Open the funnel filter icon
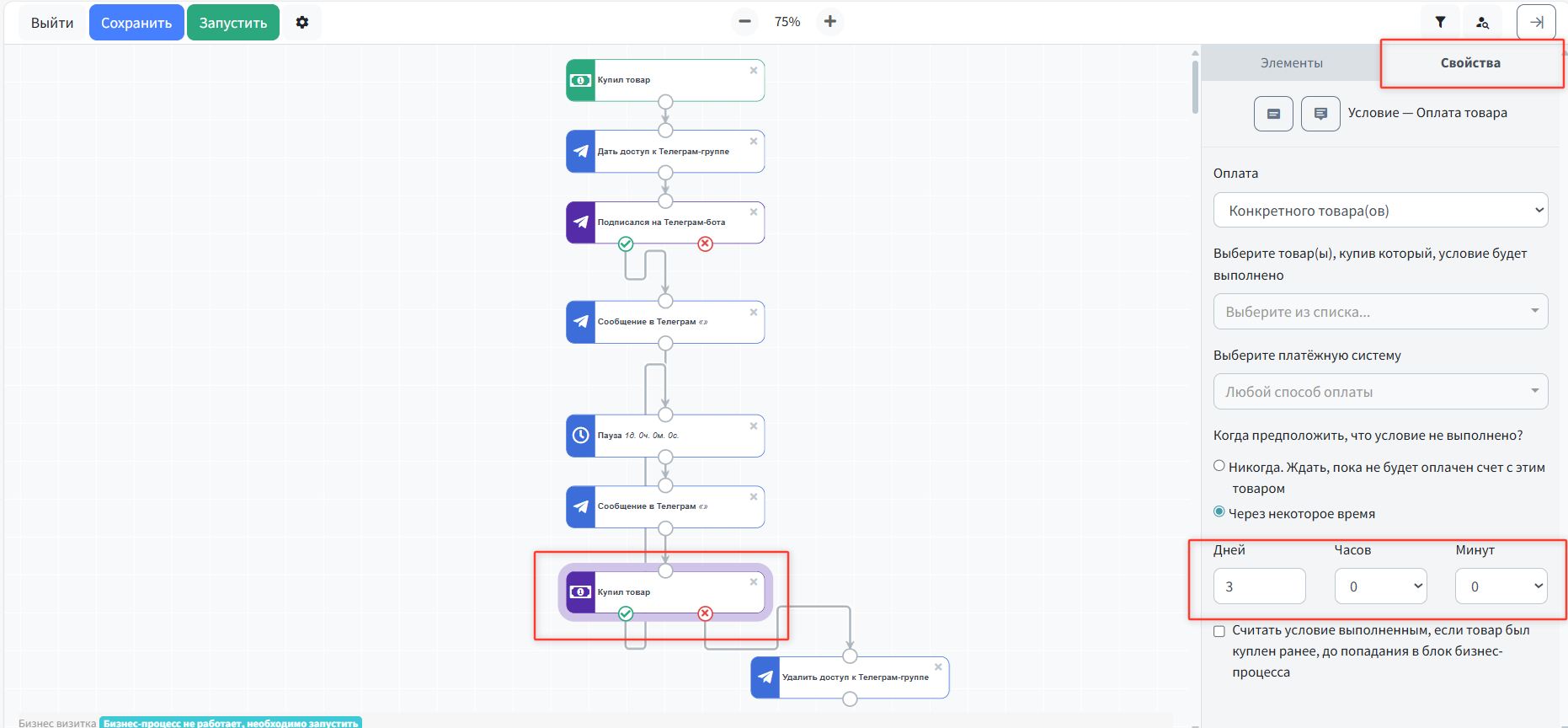Viewport: 1568px width, 728px height. pos(1440,23)
